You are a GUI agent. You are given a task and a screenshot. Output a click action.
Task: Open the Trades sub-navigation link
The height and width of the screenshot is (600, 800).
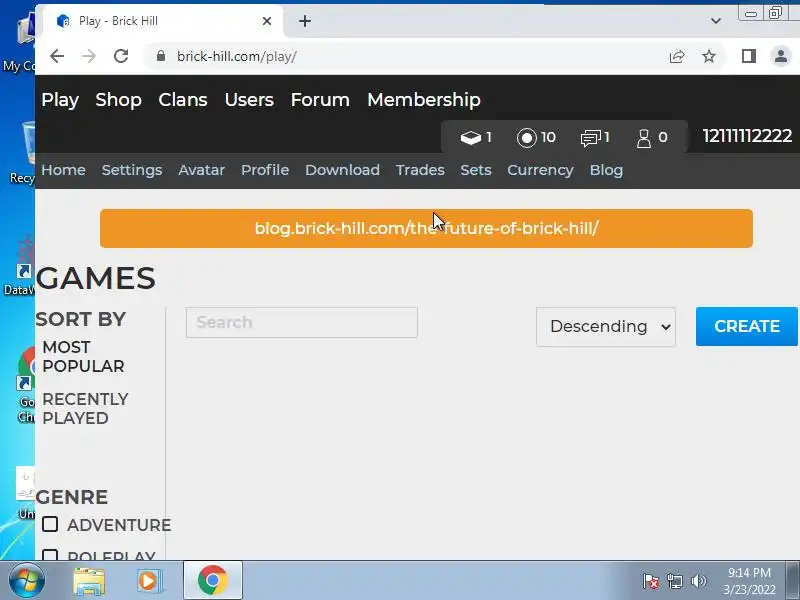[x=420, y=170]
